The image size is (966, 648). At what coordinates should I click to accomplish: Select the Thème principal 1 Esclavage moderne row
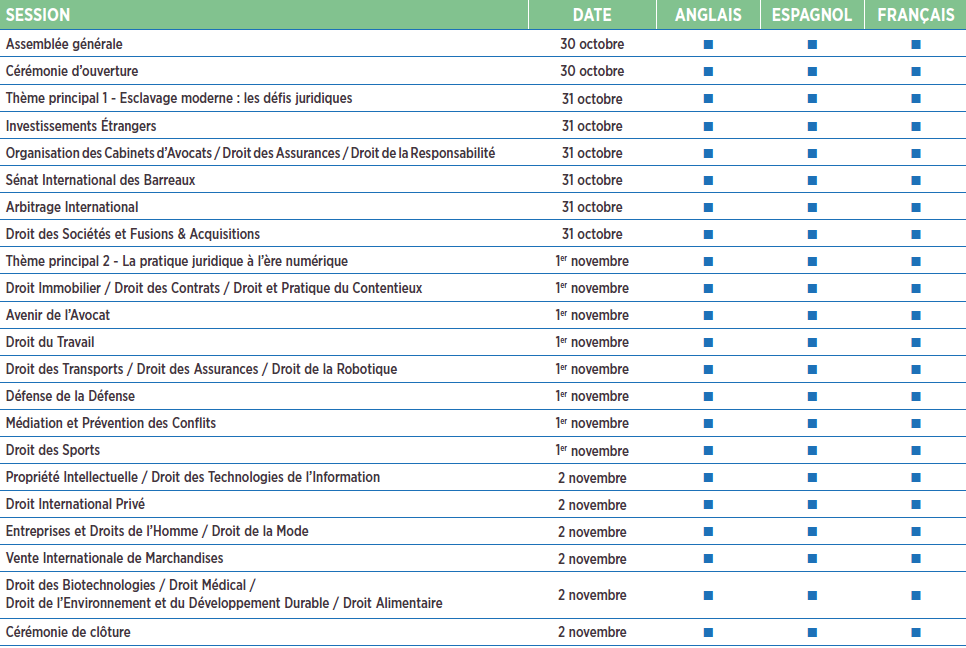[179, 98]
